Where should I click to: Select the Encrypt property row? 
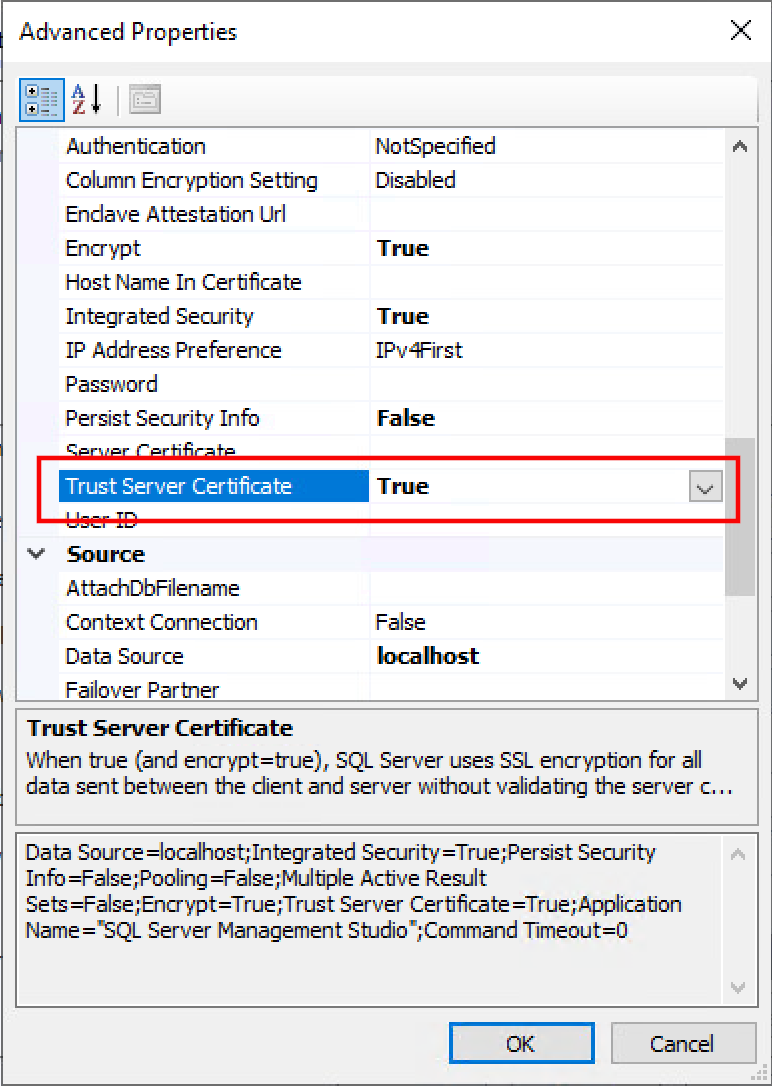pyautogui.click(x=391, y=248)
